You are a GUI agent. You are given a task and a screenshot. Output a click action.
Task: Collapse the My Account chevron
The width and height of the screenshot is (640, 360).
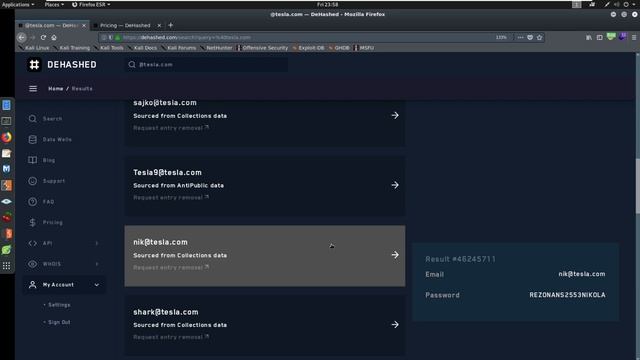pos(97,285)
